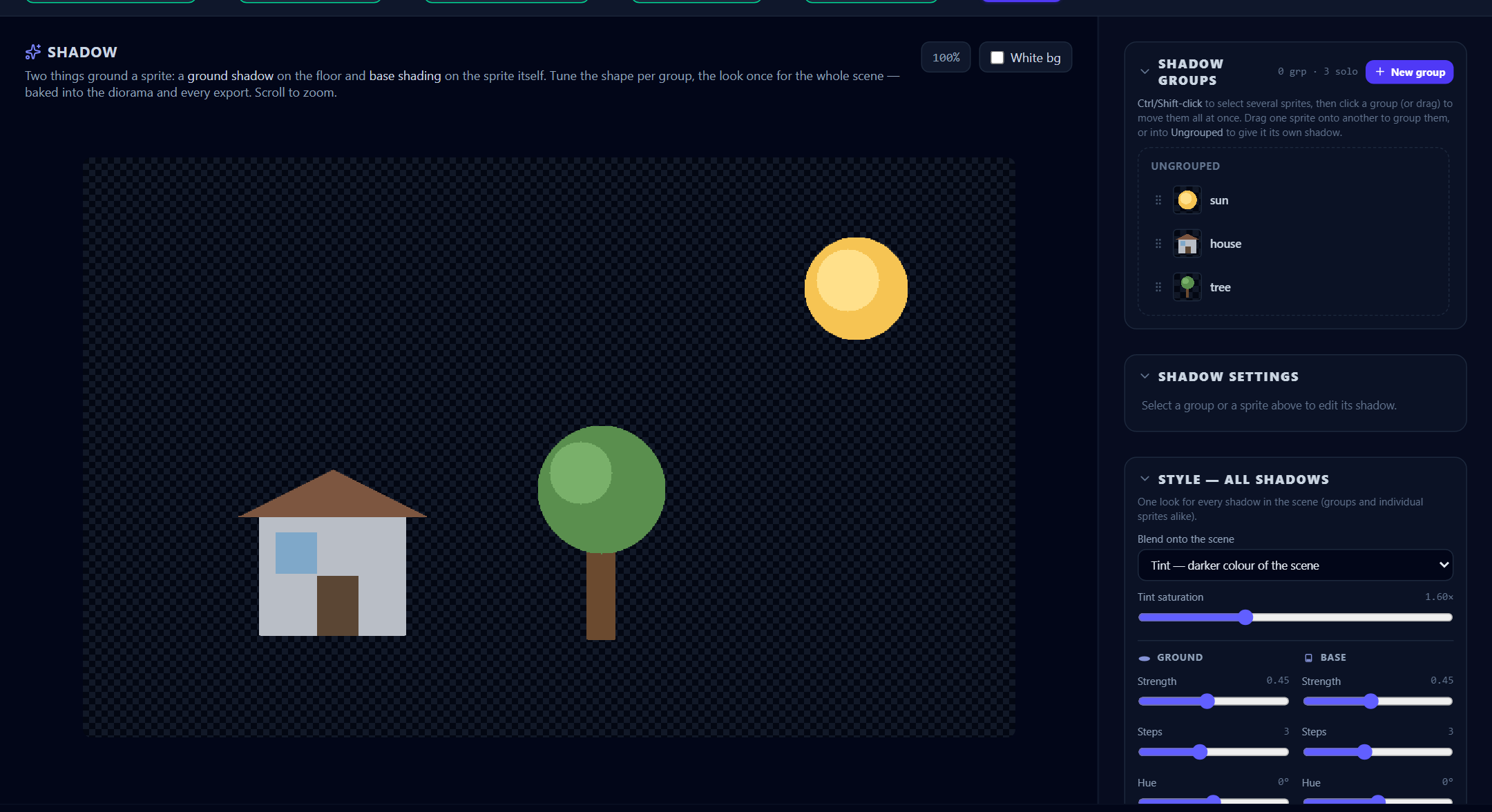This screenshot has width=1492, height=812.
Task: Click the Base Strength 0.45 value
Action: [1442, 681]
